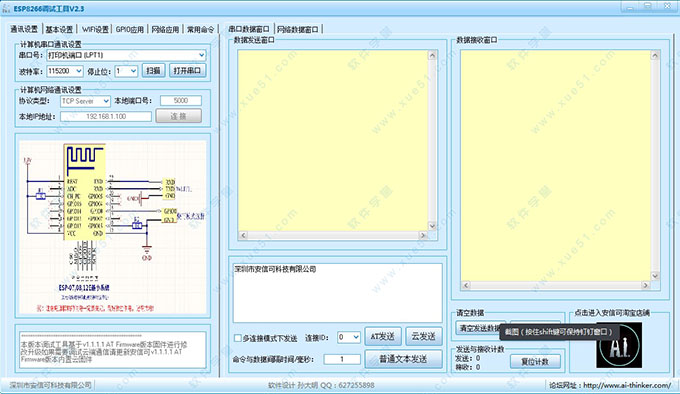Click the ESP-07/08/12E schematic image
The width and height of the screenshot is (680, 394).
(x=113, y=227)
